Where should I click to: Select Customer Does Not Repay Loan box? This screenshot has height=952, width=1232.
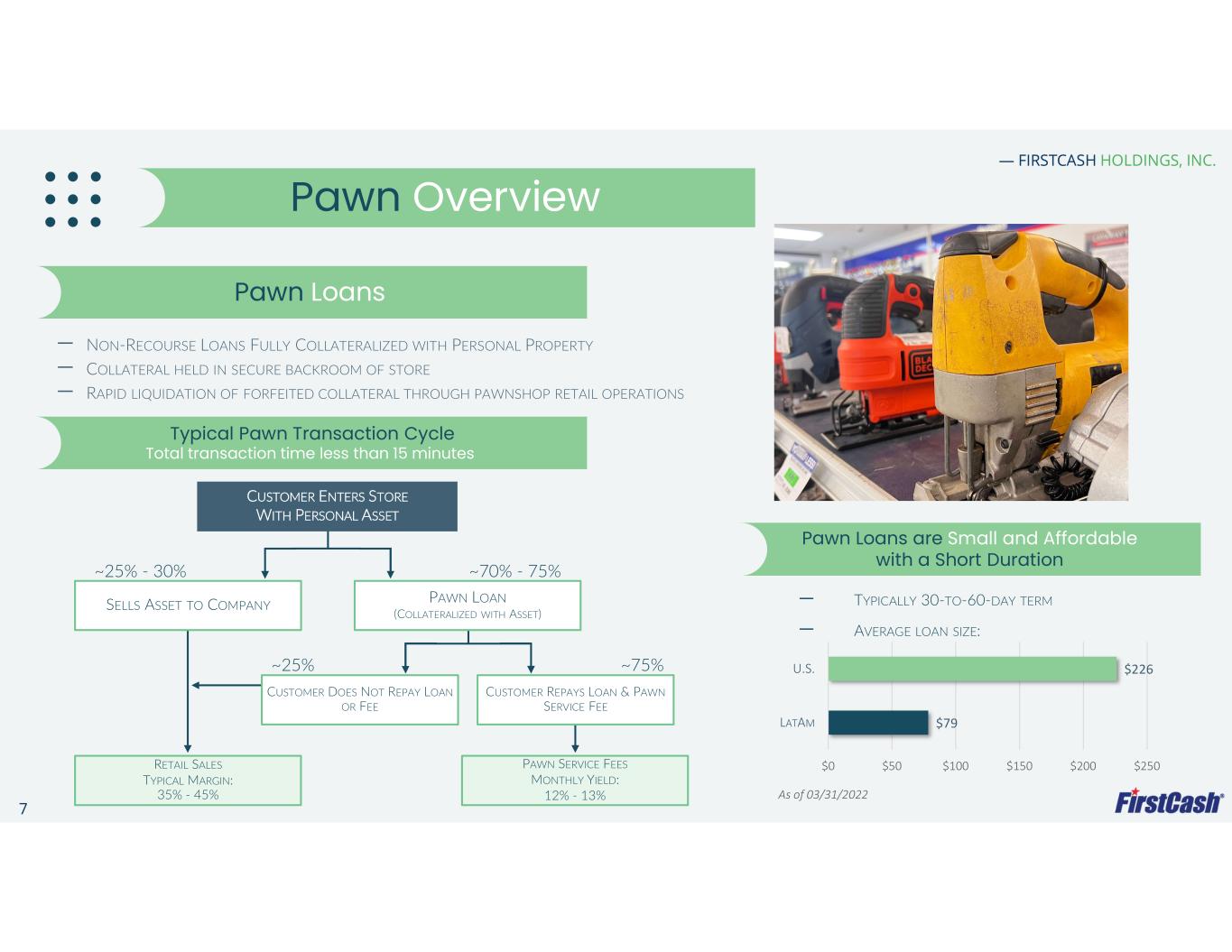pos(359,698)
